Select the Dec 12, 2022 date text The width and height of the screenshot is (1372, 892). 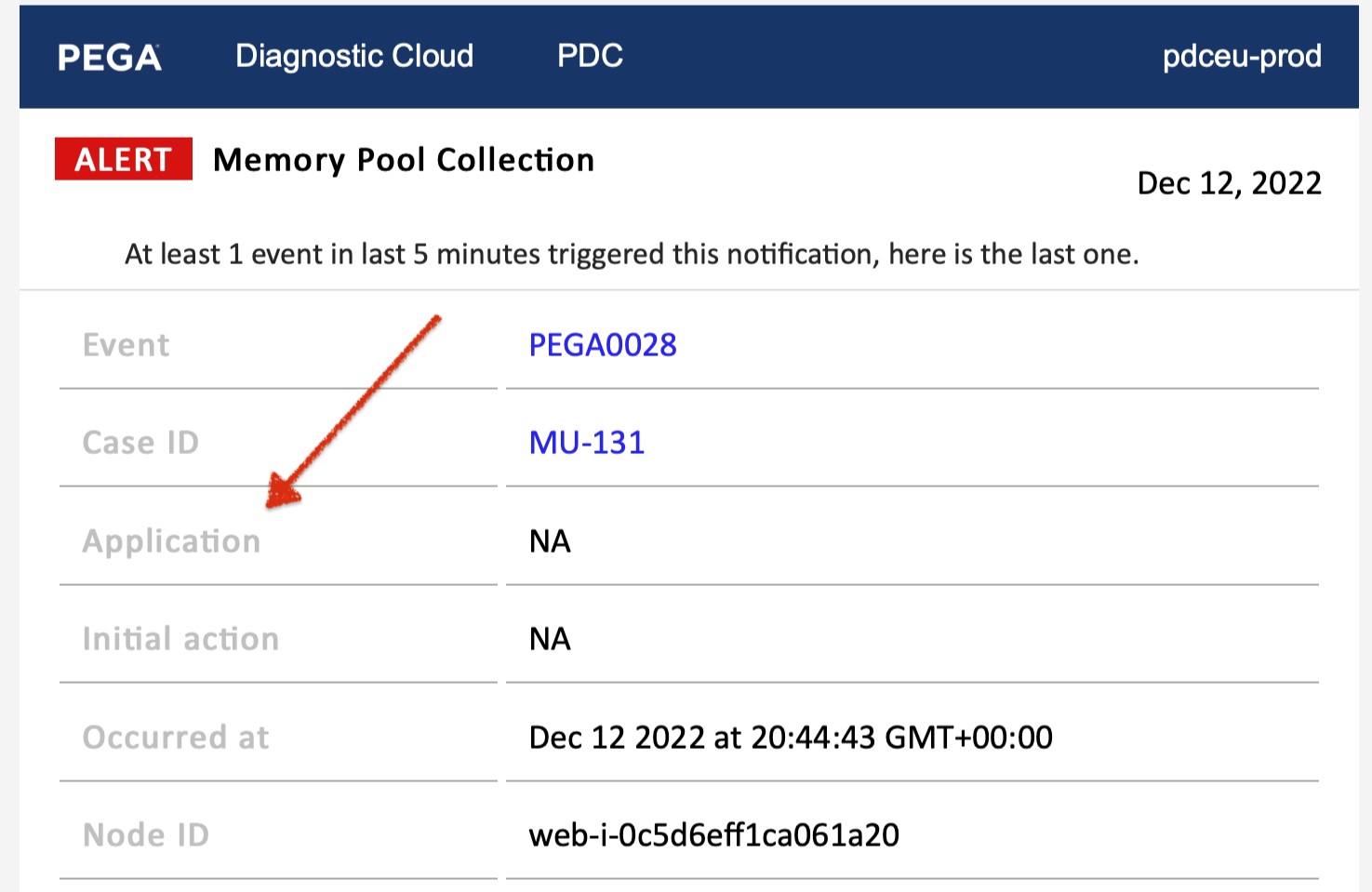[1229, 182]
